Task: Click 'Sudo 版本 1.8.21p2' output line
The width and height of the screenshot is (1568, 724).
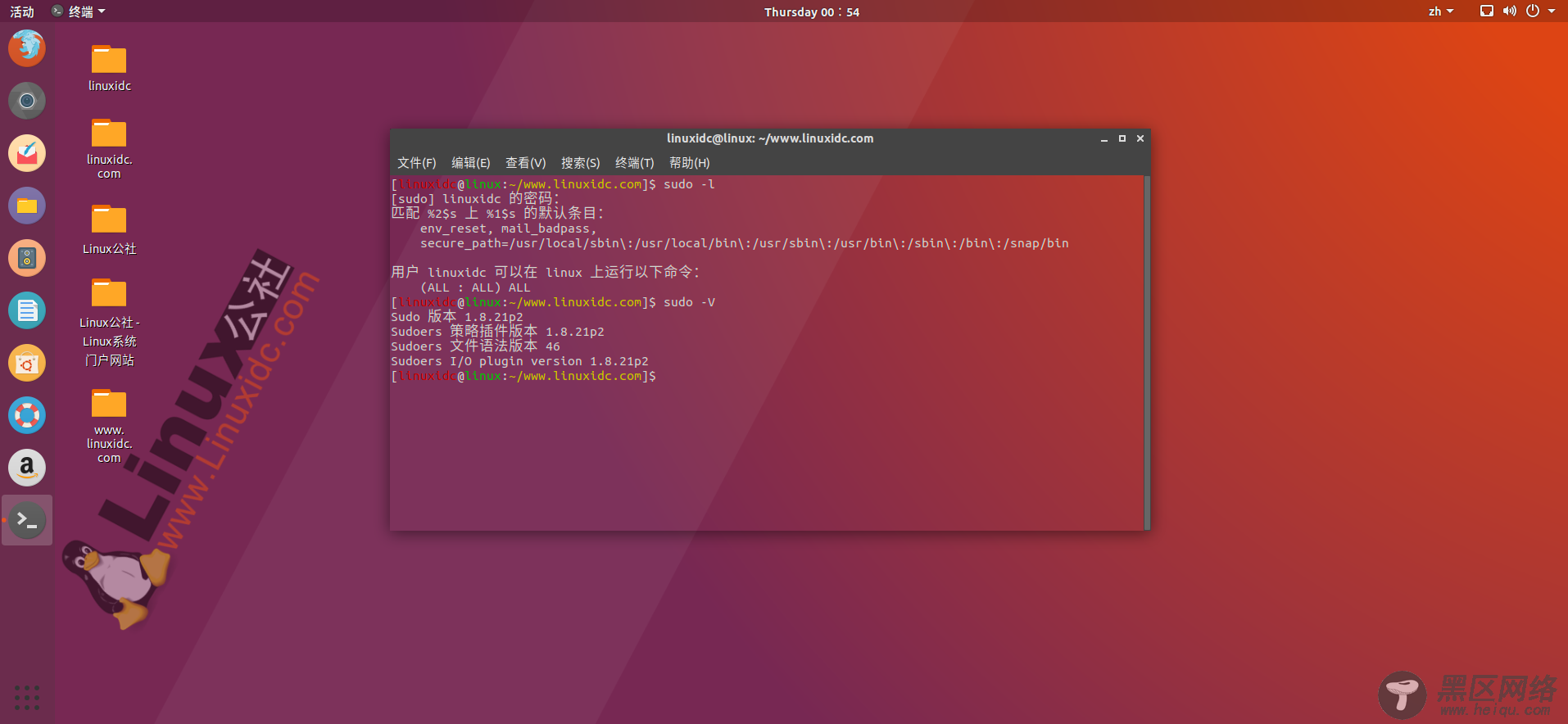Action: pyautogui.click(x=456, y=317)
